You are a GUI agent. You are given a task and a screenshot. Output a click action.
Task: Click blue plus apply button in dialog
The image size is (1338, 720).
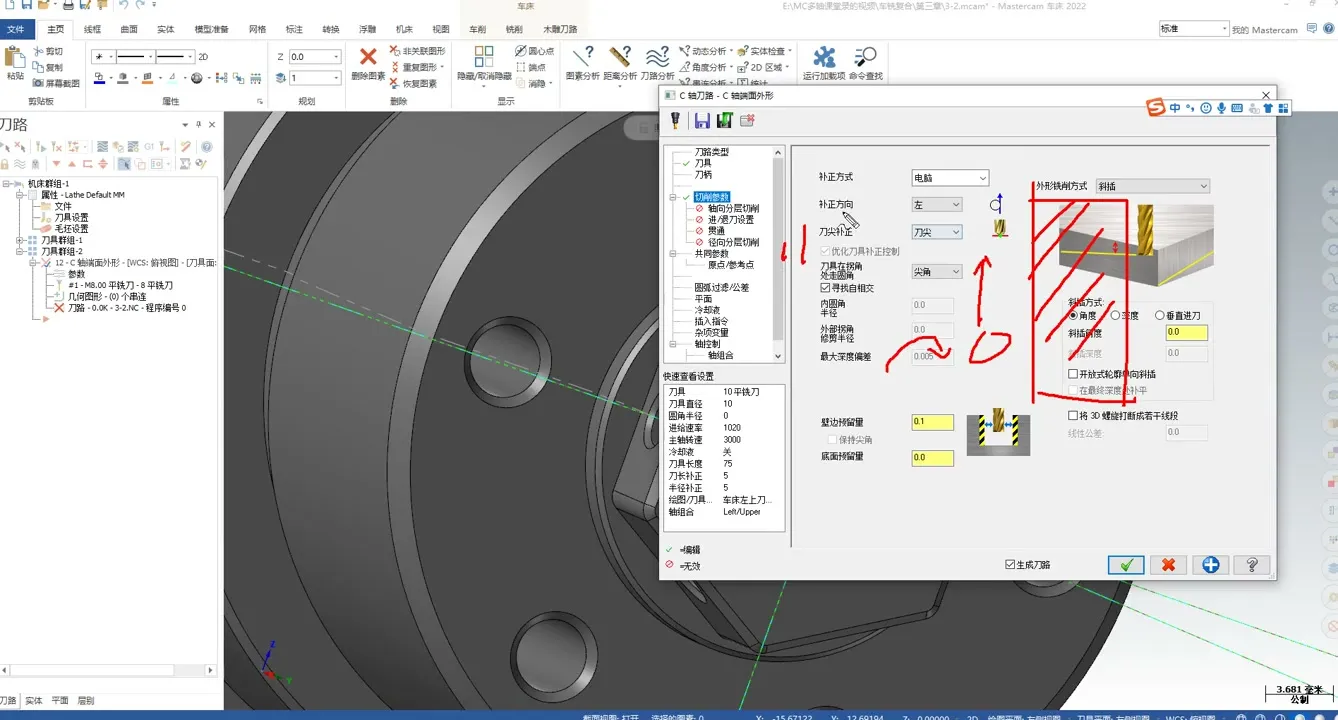pos(1210,565)
